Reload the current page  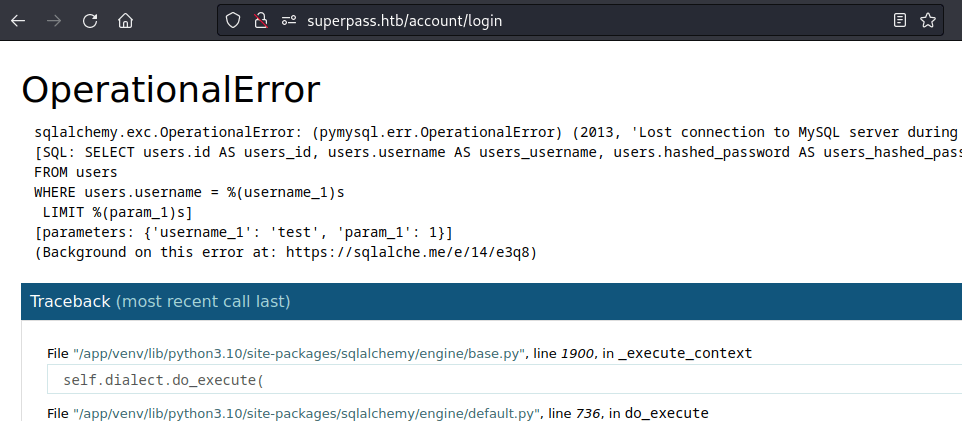coord(90,20)
